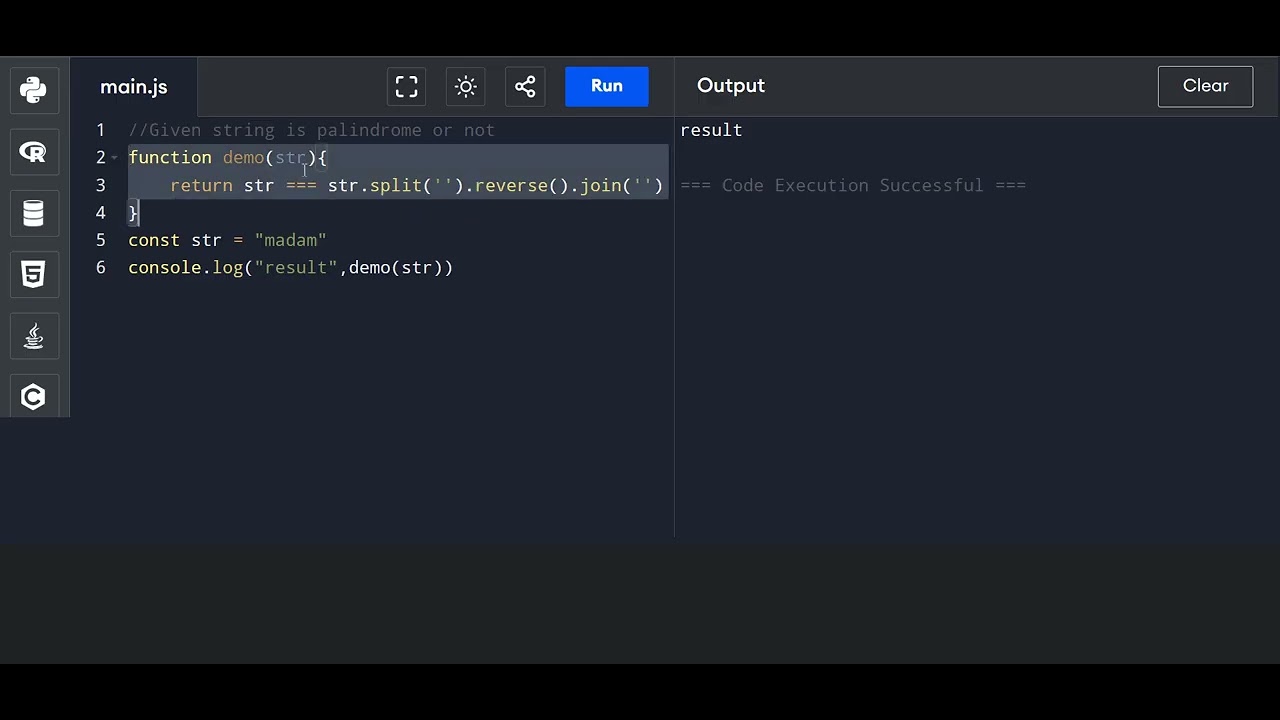This screenshot has width=1280, height=720.
Task: Click demo(str) call on line 6
Action: click(x=396, y=268)
